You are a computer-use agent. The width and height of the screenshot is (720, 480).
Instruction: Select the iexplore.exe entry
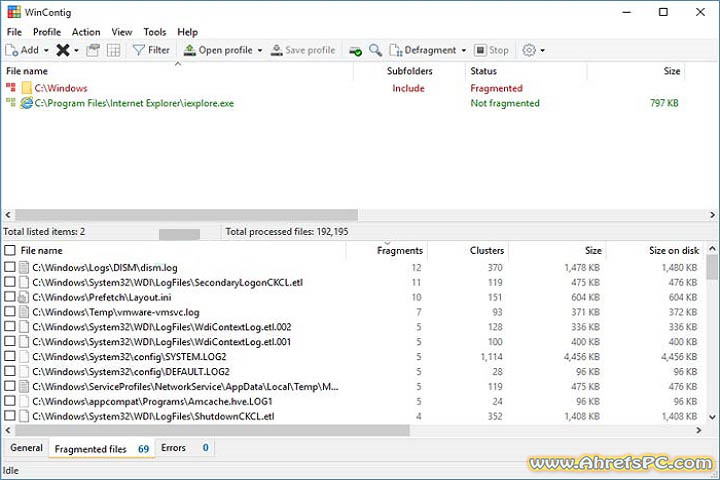click(134, 103)
